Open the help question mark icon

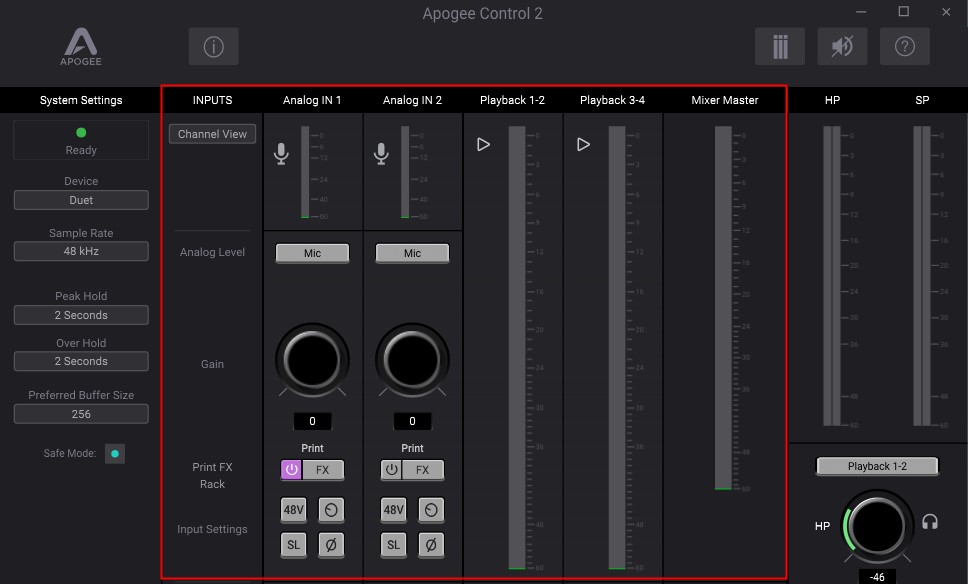904,46
